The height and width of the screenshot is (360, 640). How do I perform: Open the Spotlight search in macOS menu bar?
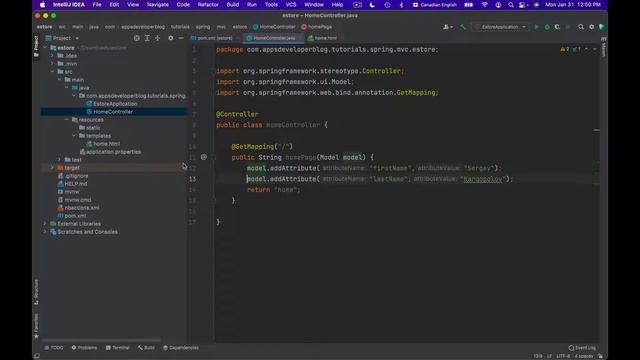(511, 5)
